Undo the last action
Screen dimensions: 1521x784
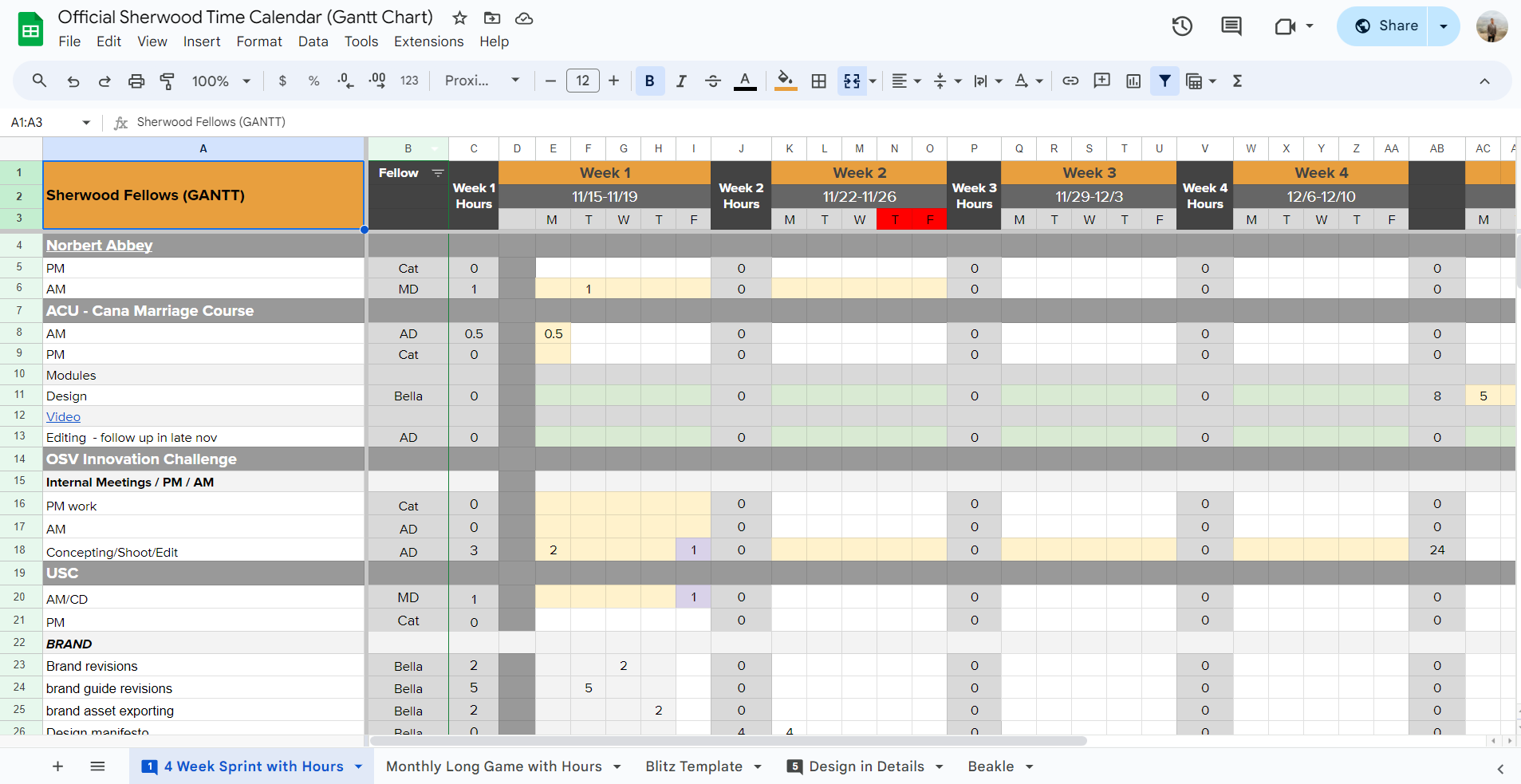click(73, 81)
